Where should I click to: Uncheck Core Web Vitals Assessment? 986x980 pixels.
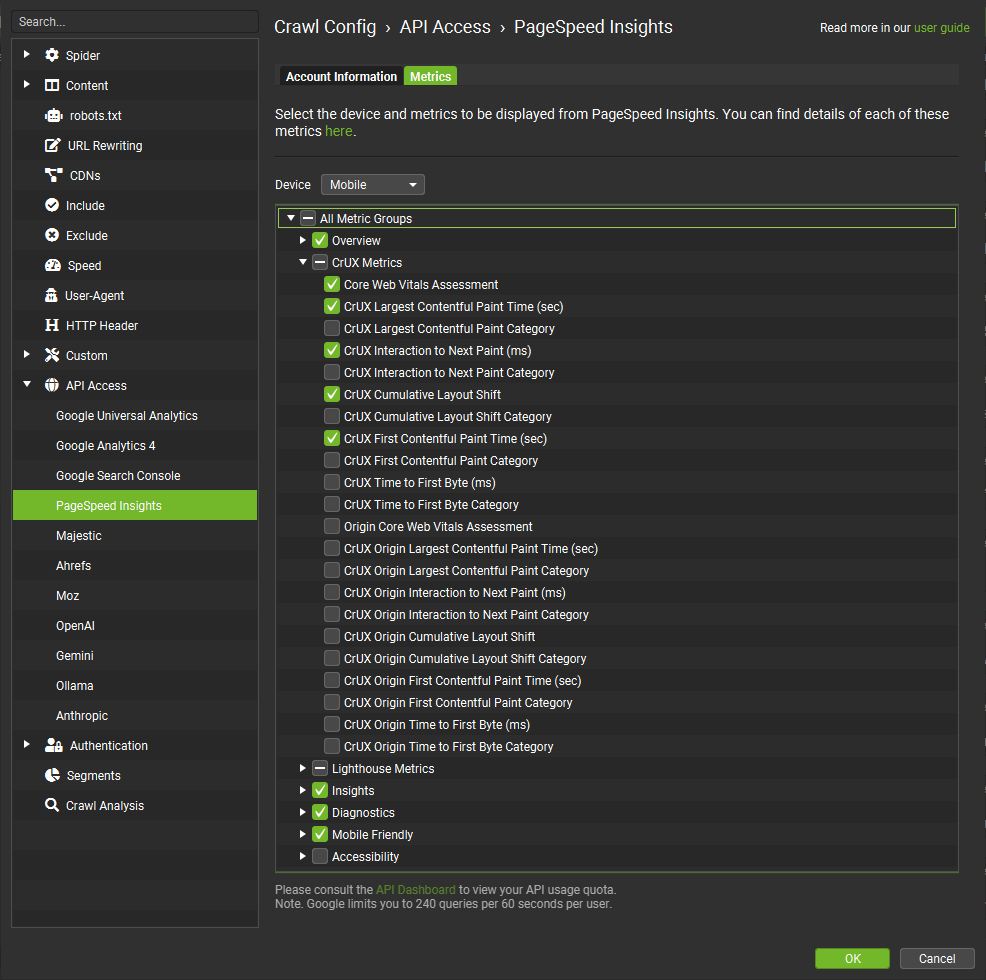[331, 284]
